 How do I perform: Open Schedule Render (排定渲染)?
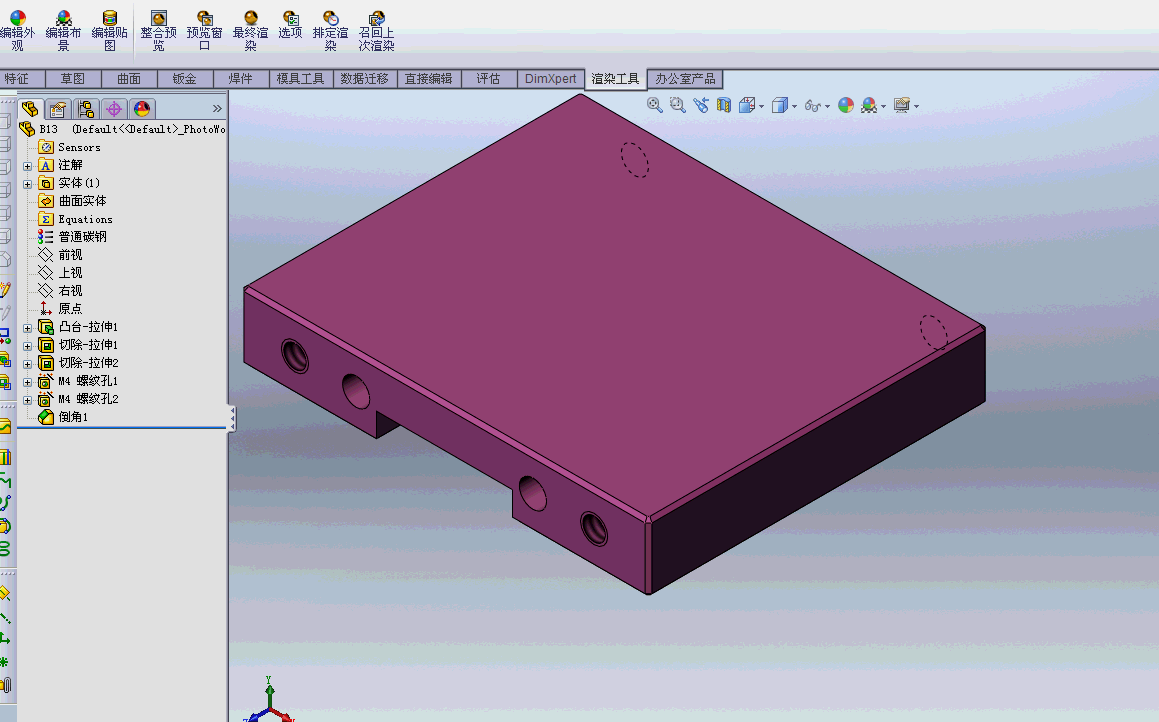(330, 30)
